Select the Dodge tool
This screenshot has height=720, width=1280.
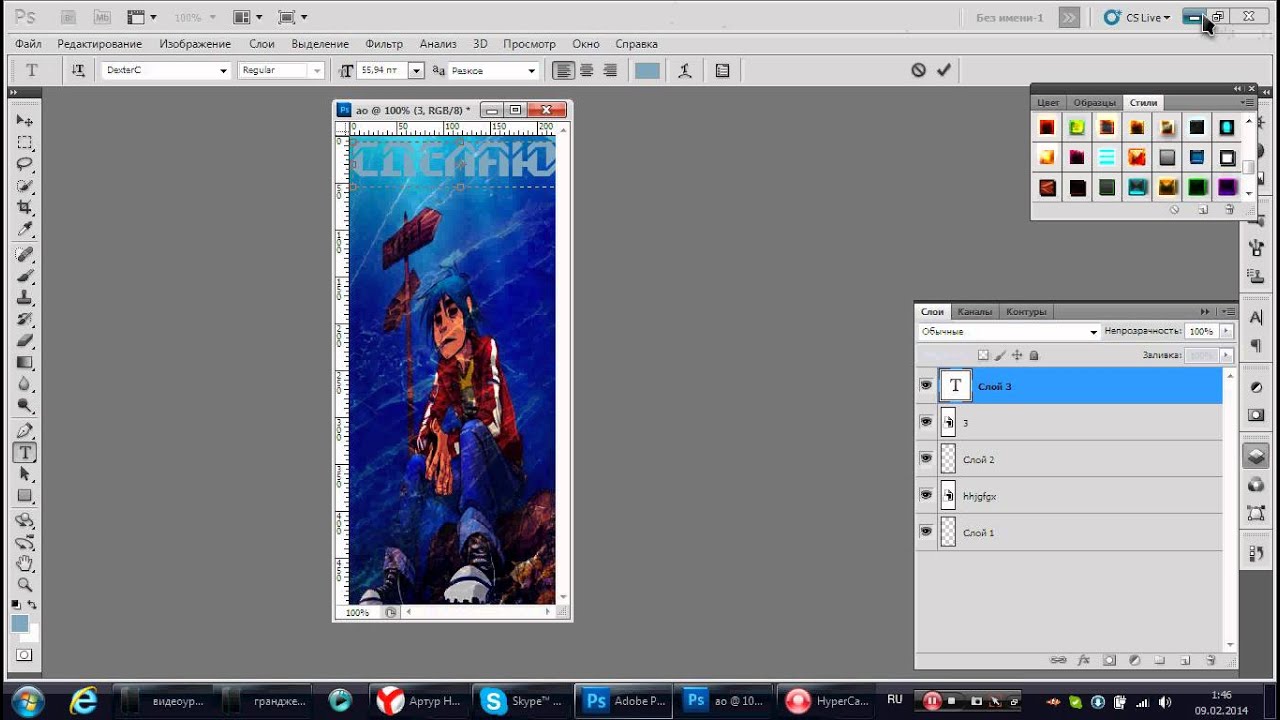[x=25, y=407]
